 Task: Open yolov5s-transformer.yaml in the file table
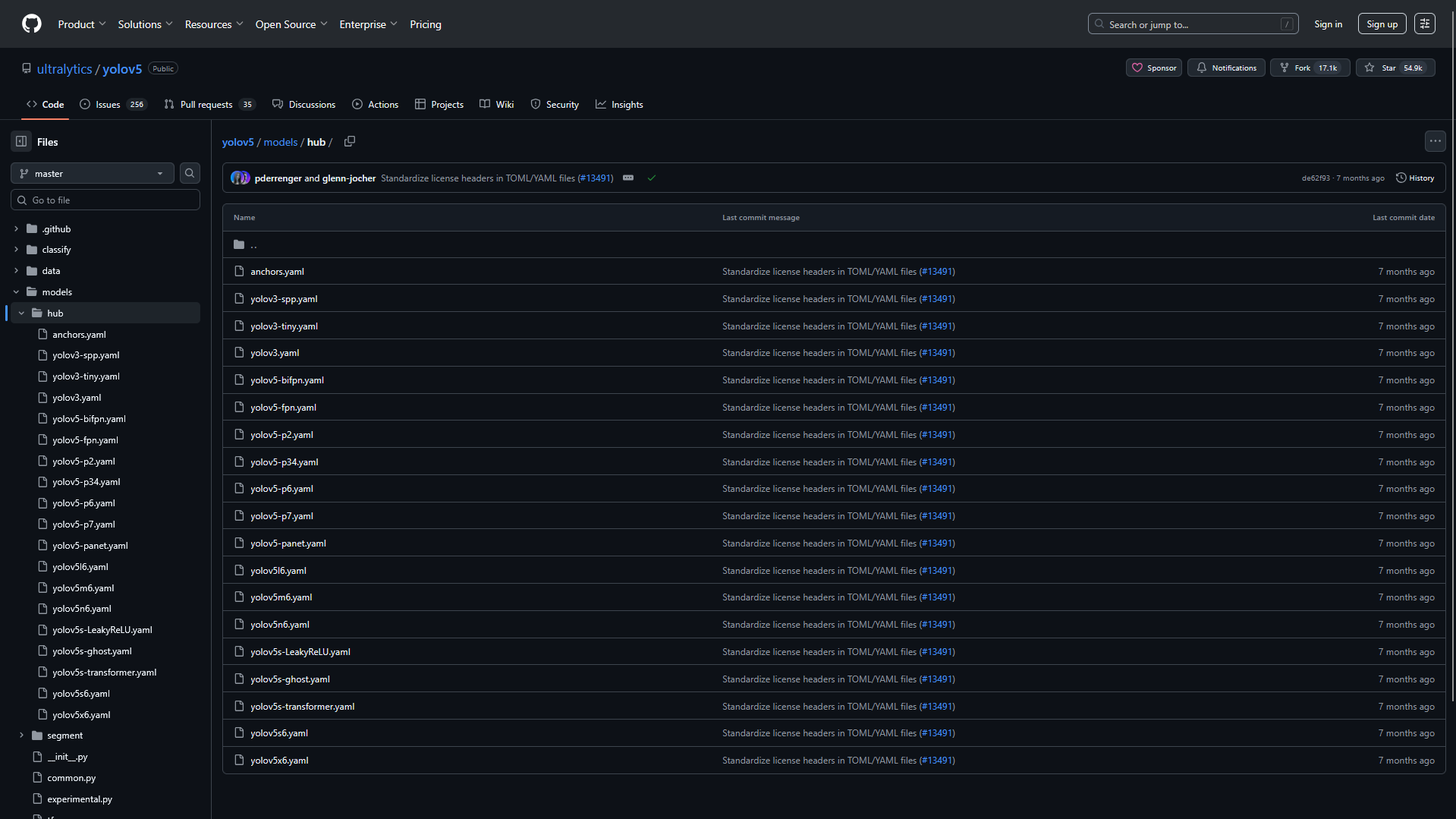(303, 707)
